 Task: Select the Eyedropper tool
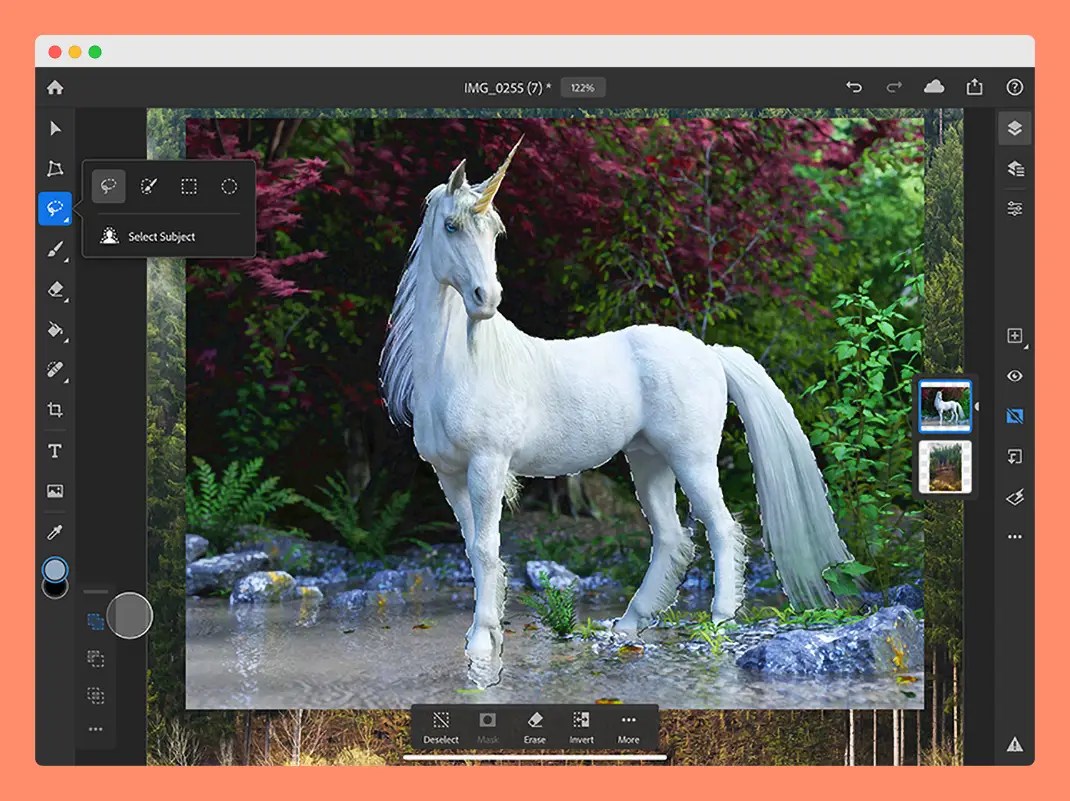[x=56, y=530]
